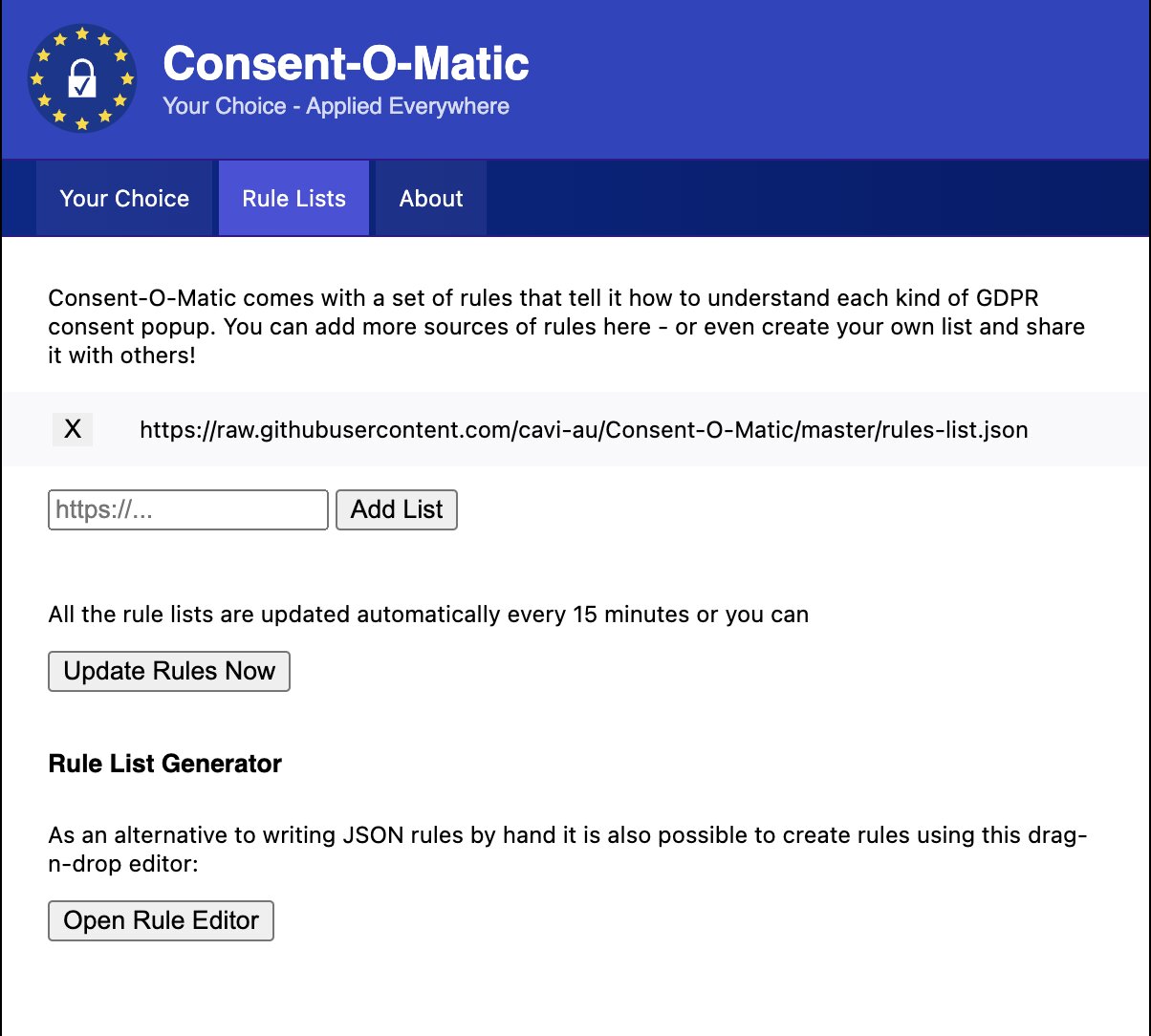Click the Consent-O-Matic title text
Screen dimensions: 1151x1036
[x=346, y=63]
